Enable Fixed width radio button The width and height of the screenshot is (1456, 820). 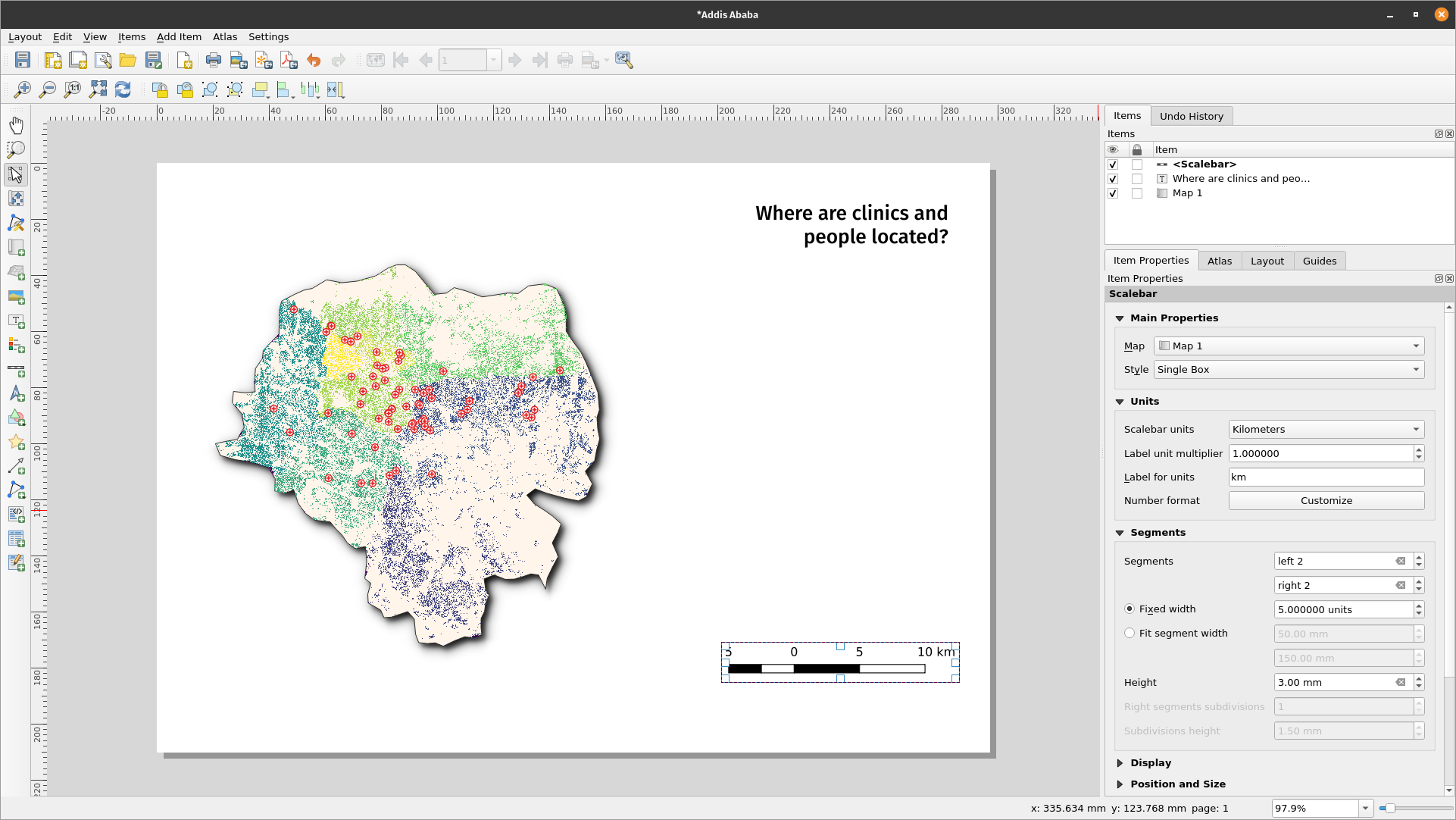tap(1129, 608)
